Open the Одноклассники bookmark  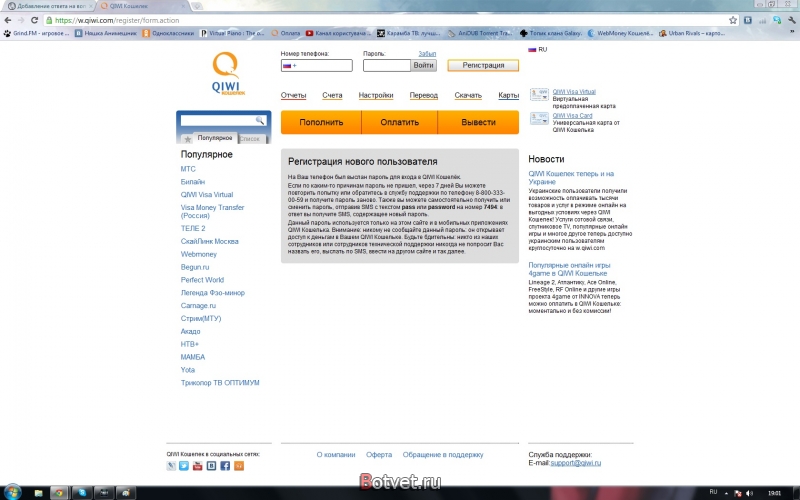point(168,33)
